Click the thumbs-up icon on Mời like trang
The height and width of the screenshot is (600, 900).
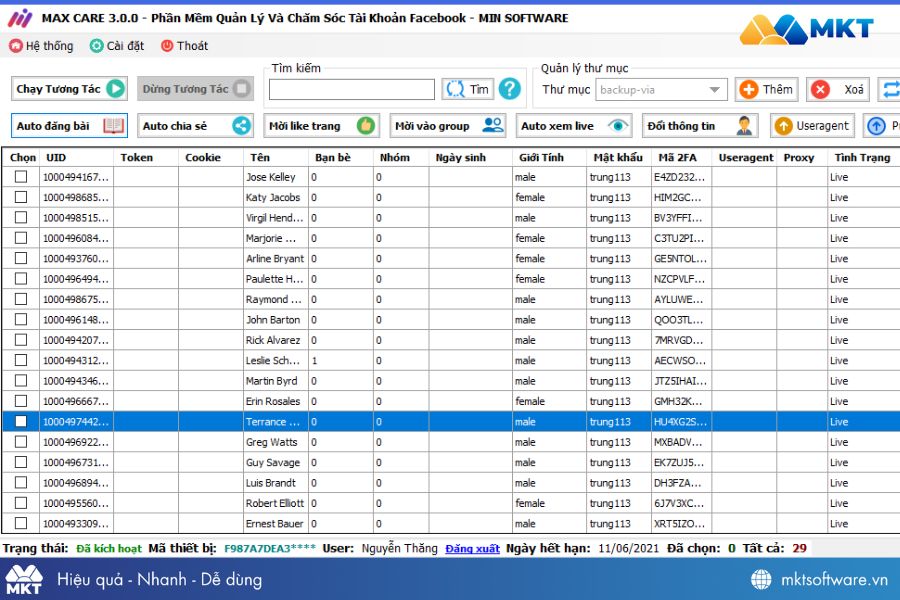click(x=366, y=126)
